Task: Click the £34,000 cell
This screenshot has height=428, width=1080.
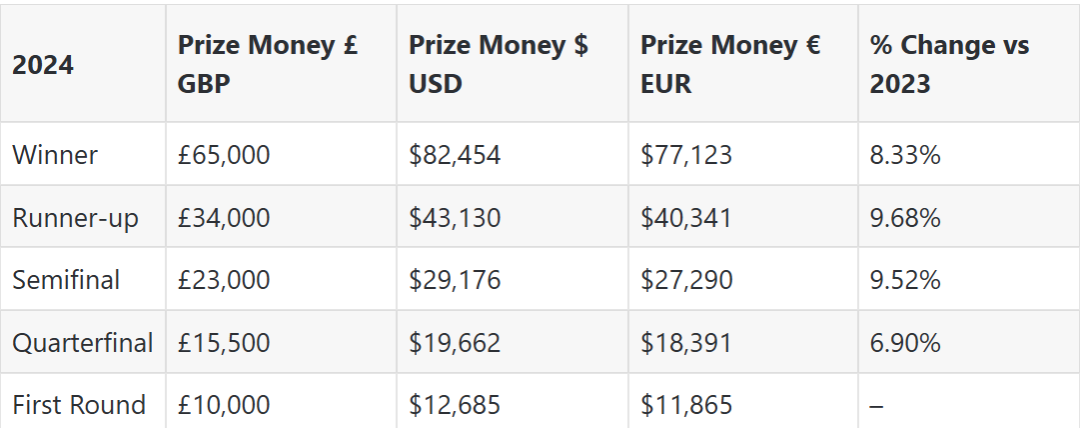Action: [x=224, y=217]
